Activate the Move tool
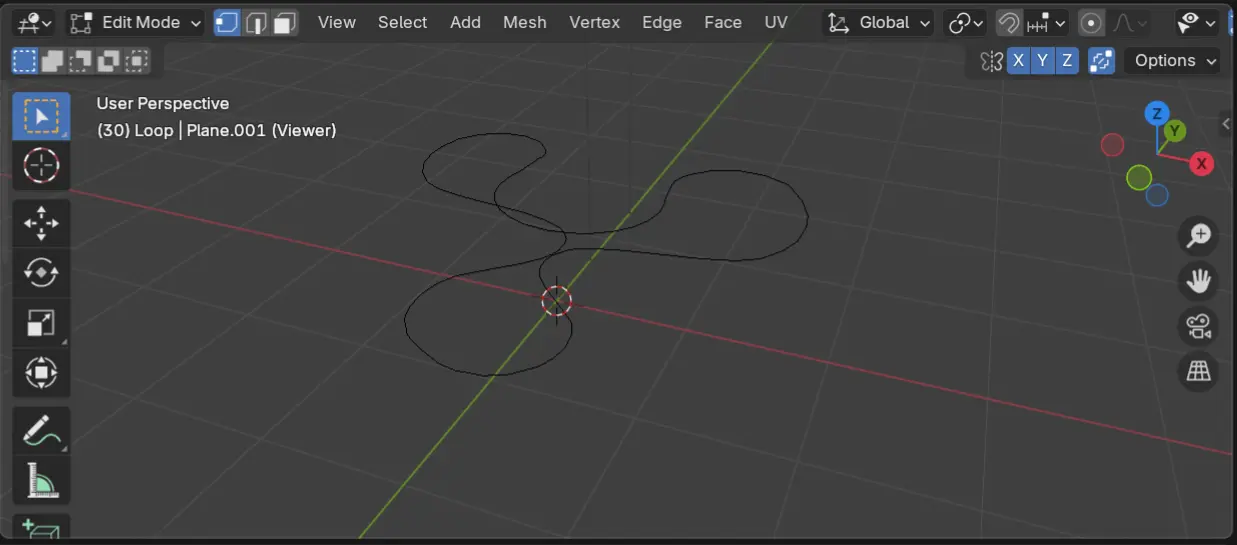This screenshot has width=1237, height=545. [41, 223]
